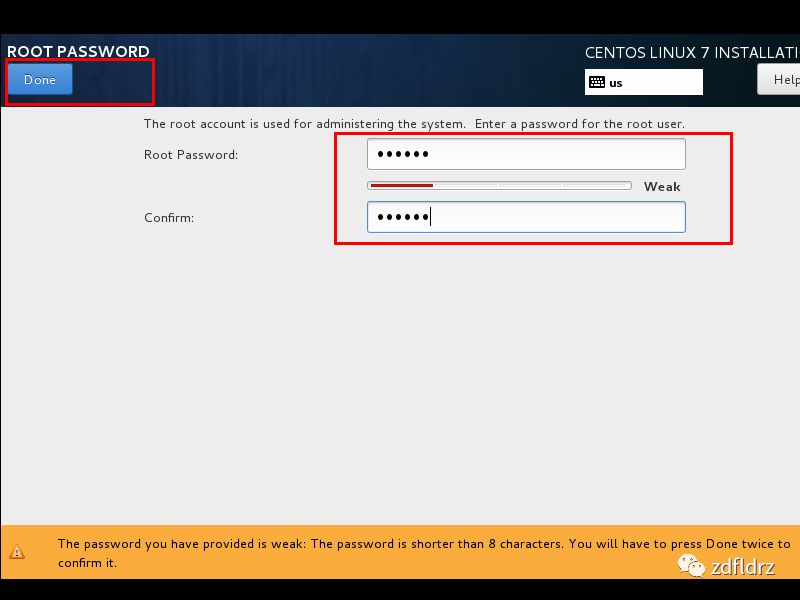
Task: Click the keyboard icon next to us
Action: (x=597, y=82)
